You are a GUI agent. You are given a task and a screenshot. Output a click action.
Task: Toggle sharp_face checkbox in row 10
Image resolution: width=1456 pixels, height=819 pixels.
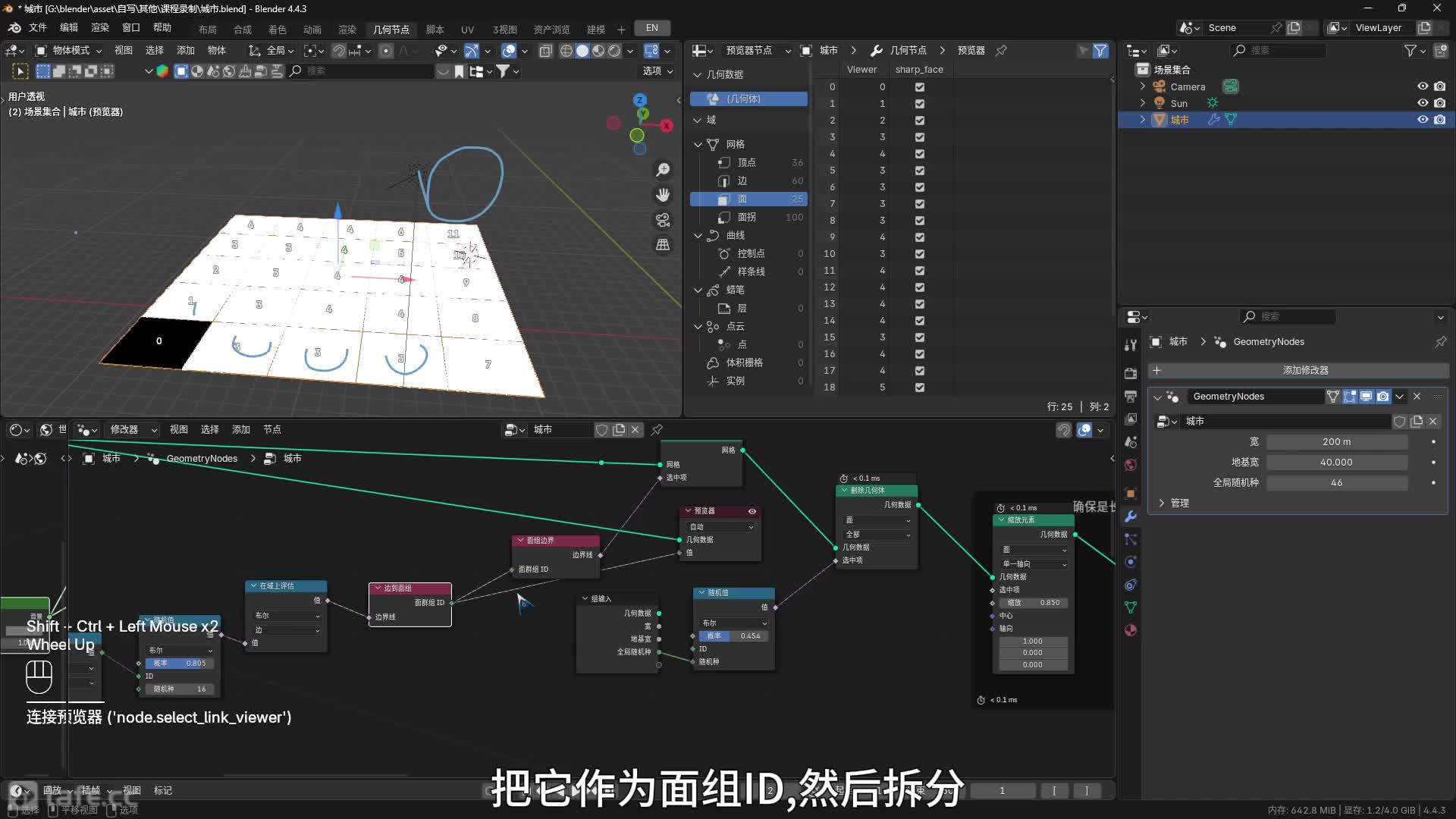(920, 253)
